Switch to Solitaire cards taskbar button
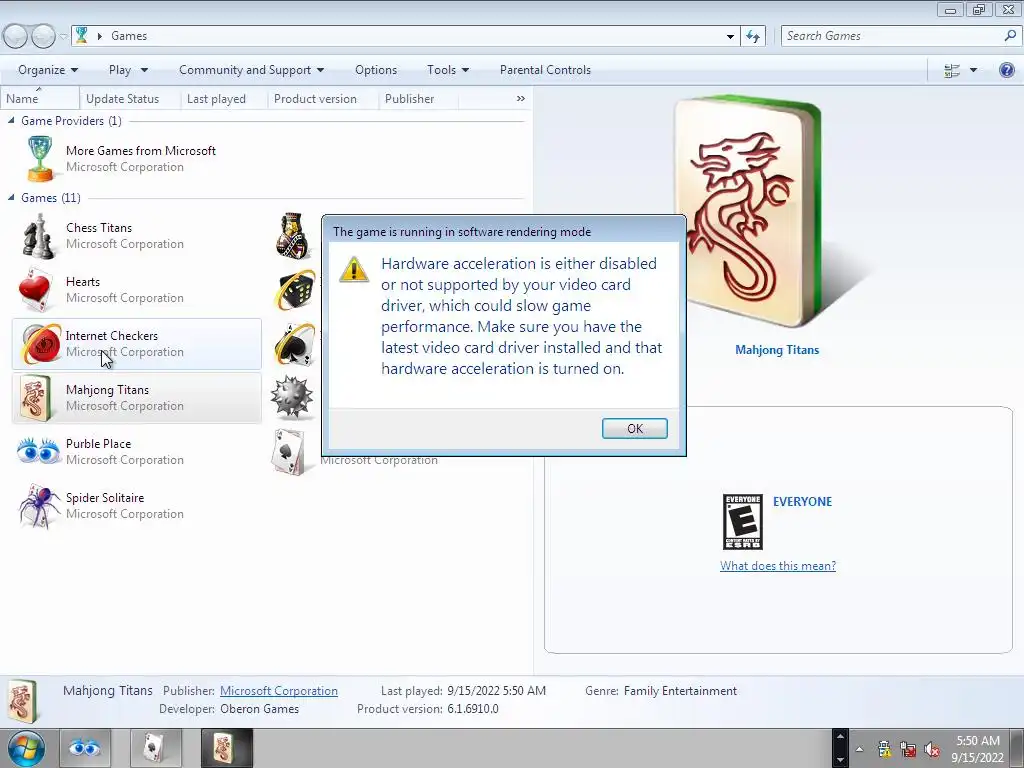The height and width of the screenshot is (768, 1024). tap(154, 748)
